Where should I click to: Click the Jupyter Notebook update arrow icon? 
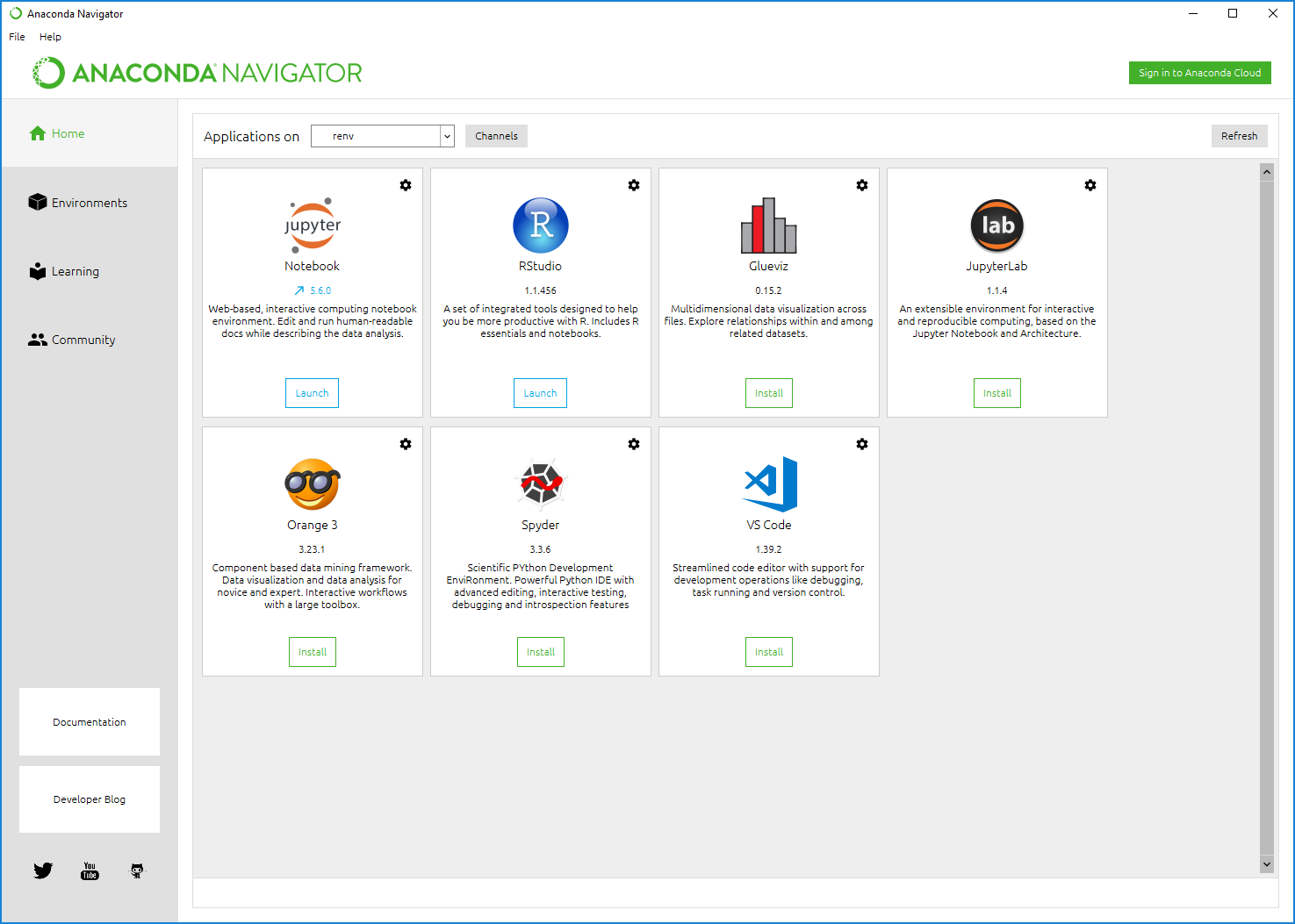coord(299,290)
